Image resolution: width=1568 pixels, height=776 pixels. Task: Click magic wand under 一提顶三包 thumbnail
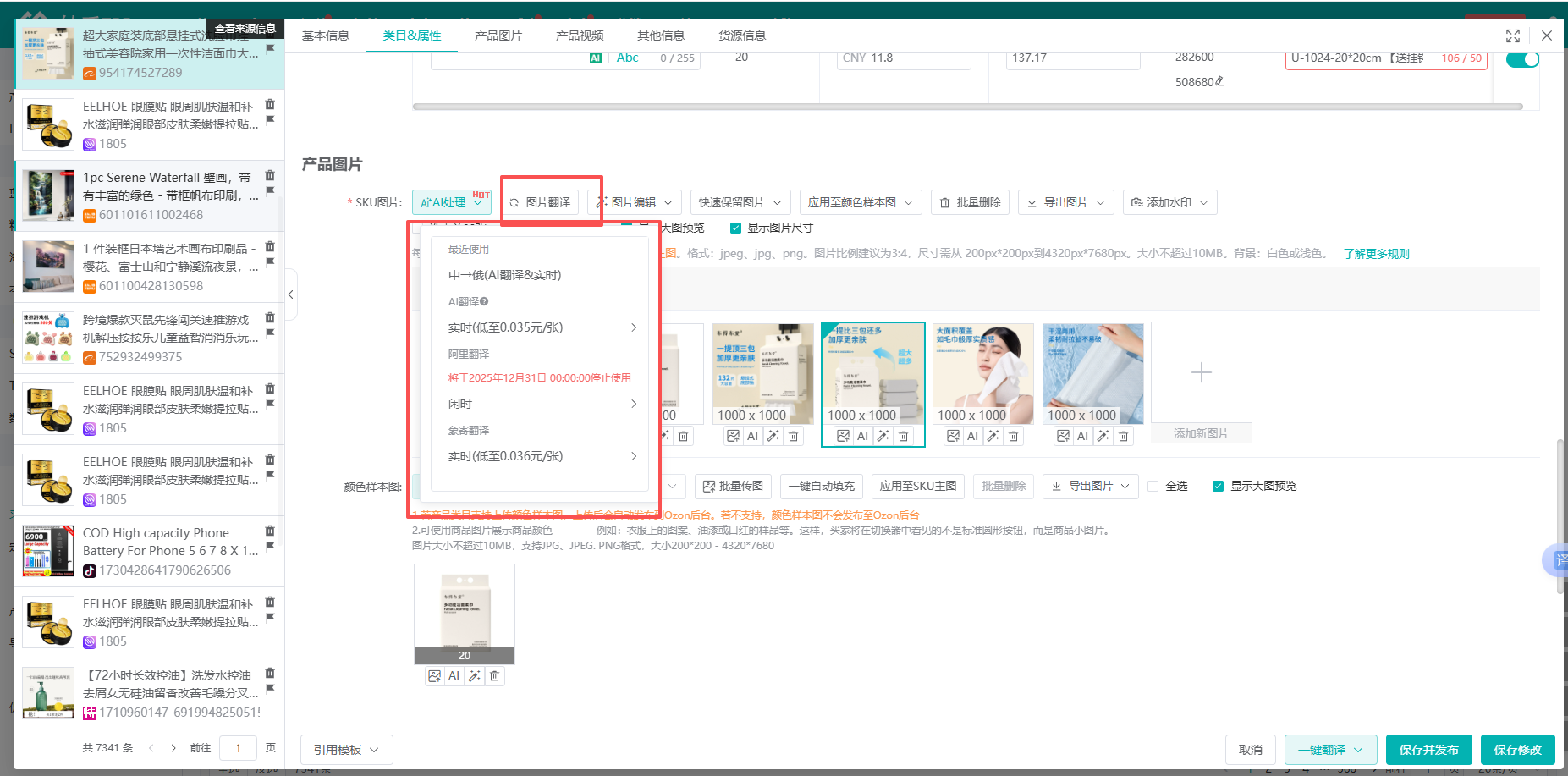[773, 436]
